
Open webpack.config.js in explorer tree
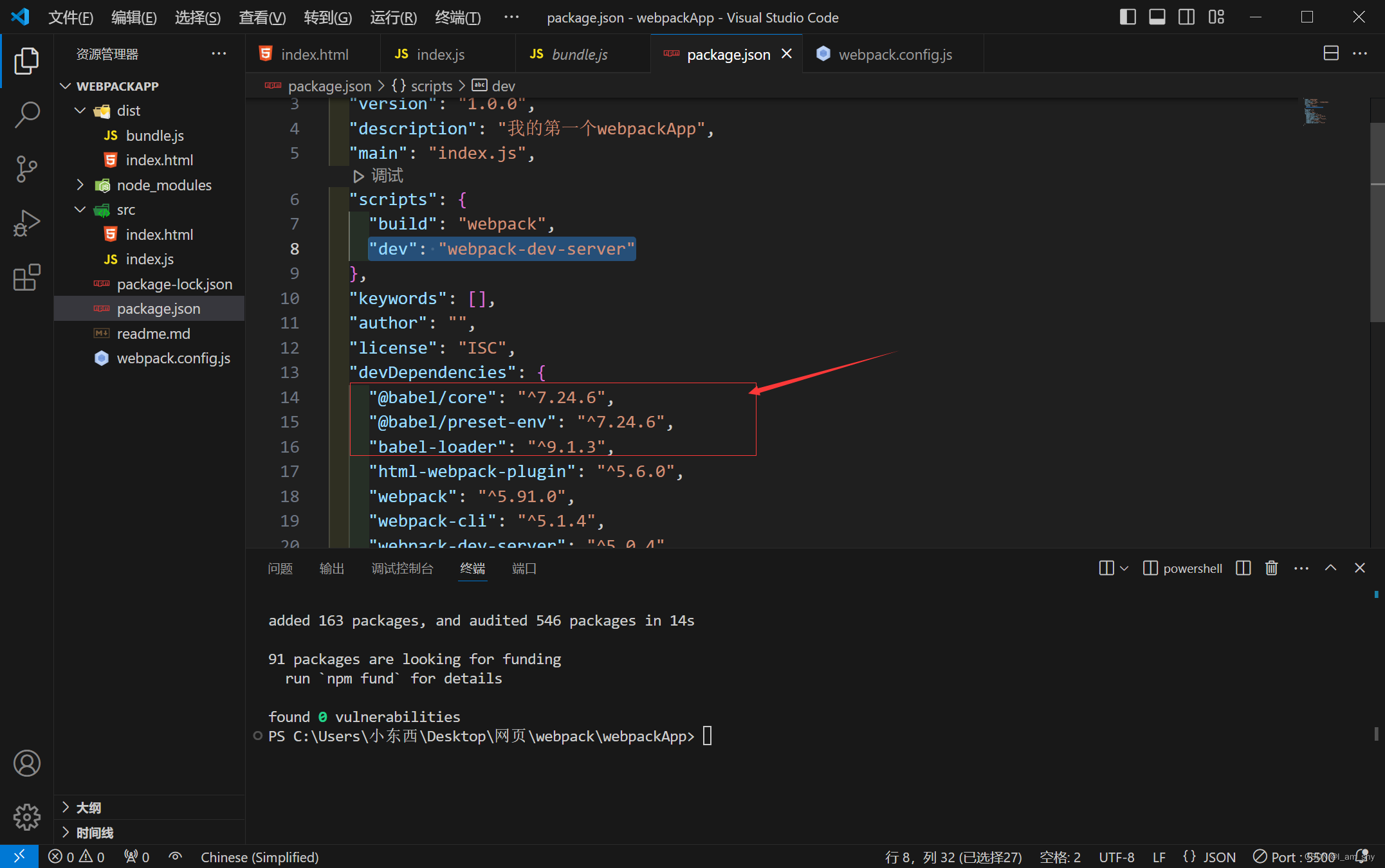click(149, 358)
